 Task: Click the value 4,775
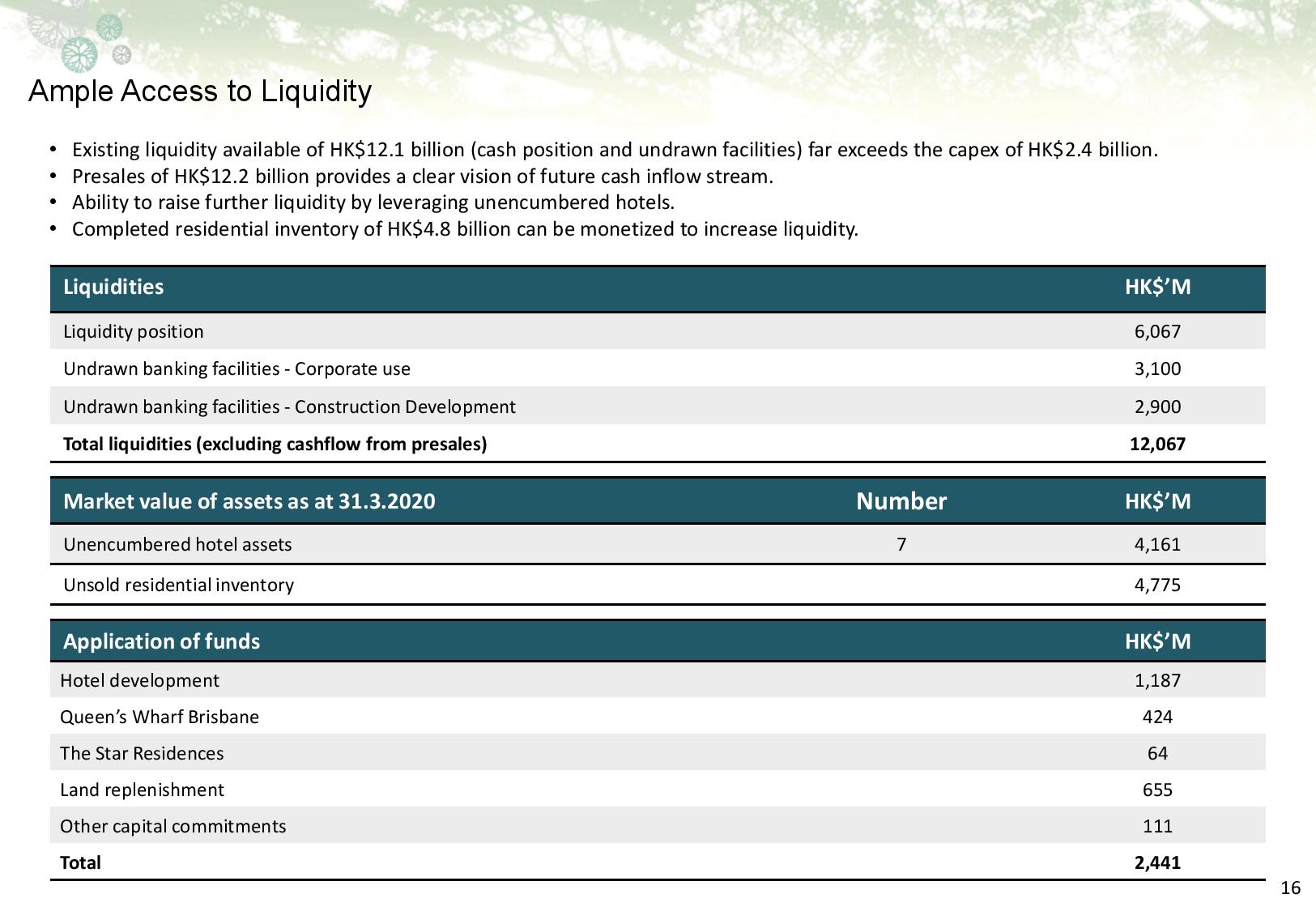1158,585
